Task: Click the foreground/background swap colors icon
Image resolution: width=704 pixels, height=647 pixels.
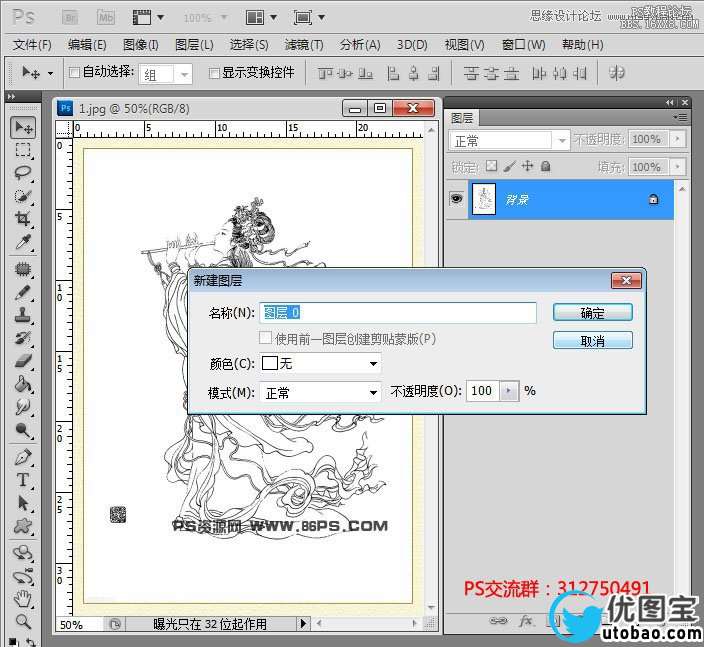Action: pos(31,642)
